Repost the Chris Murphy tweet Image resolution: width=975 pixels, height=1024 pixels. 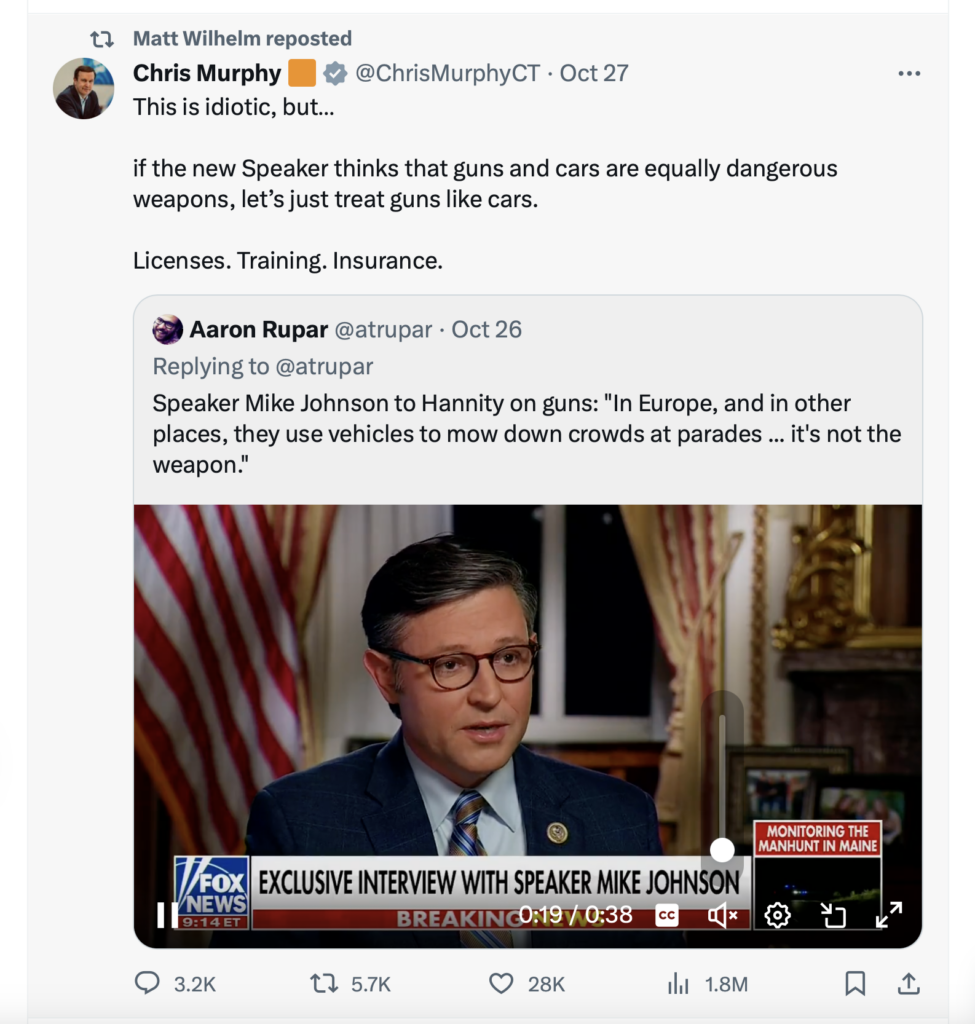pos(324,984)
